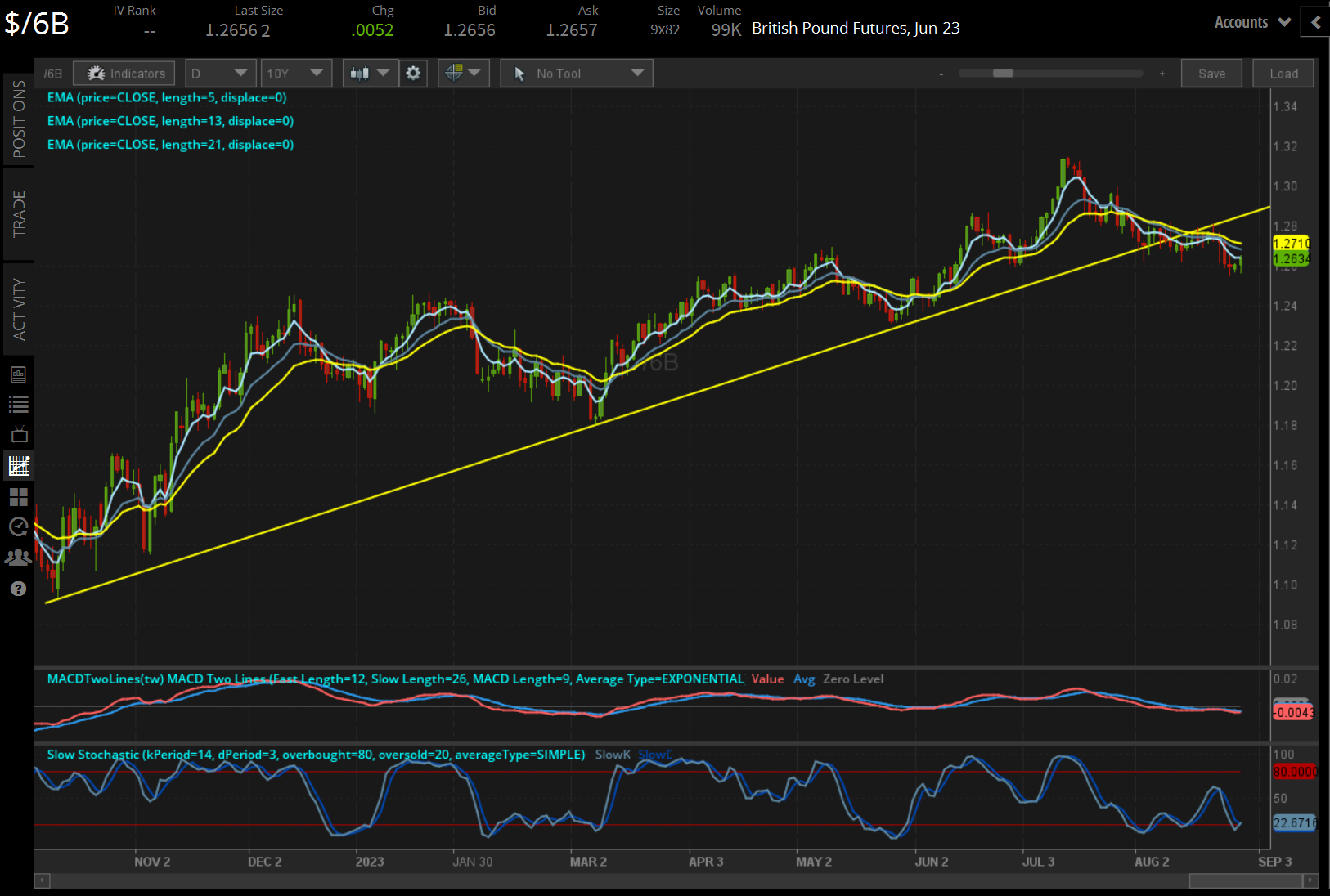Viewport: 1330px width, 896px height.
Task: Open the grid layout icon in the sidebar
Action: pos(18,497)
